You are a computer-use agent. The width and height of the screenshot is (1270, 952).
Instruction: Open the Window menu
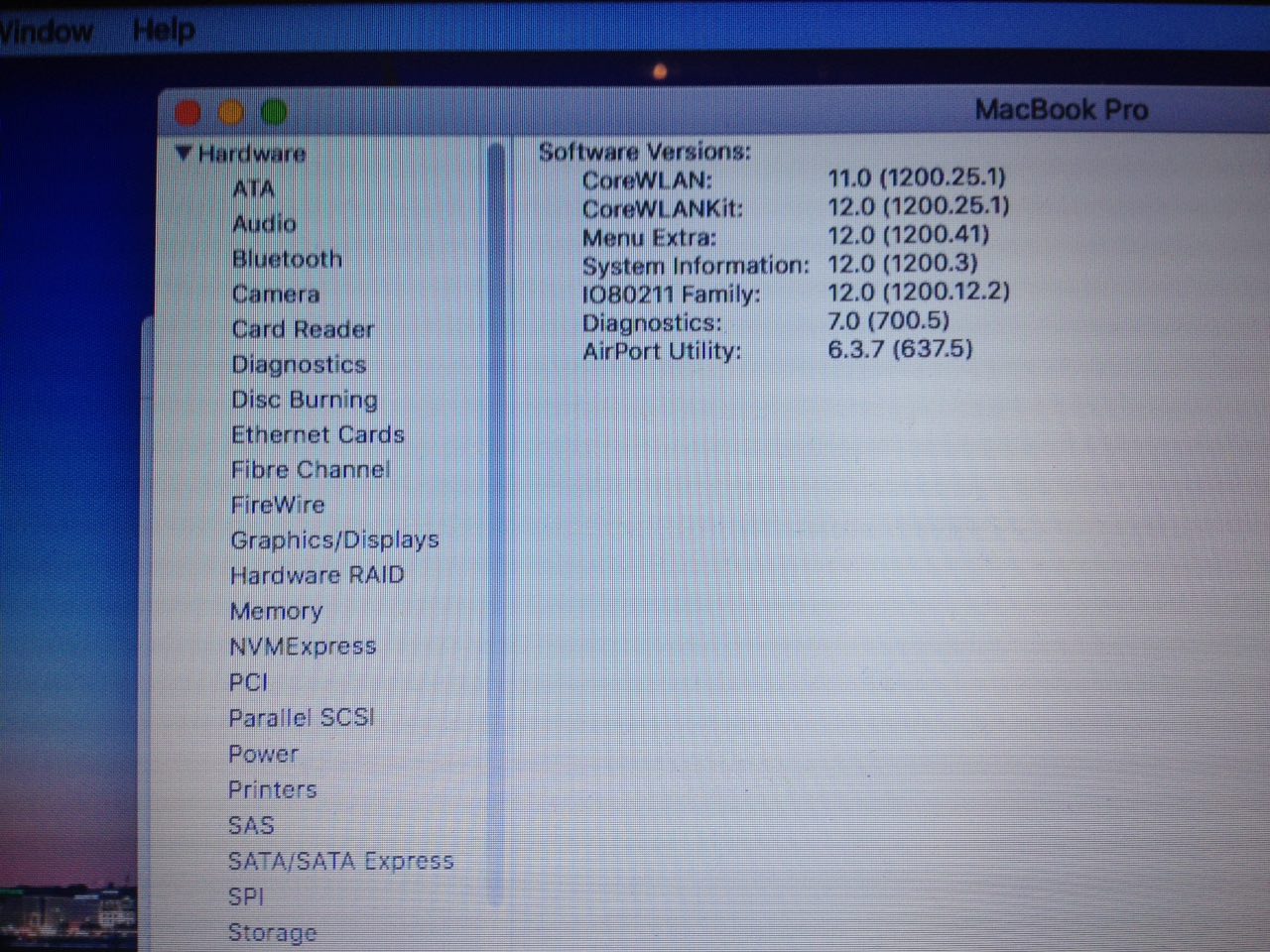tap(46, 31)
